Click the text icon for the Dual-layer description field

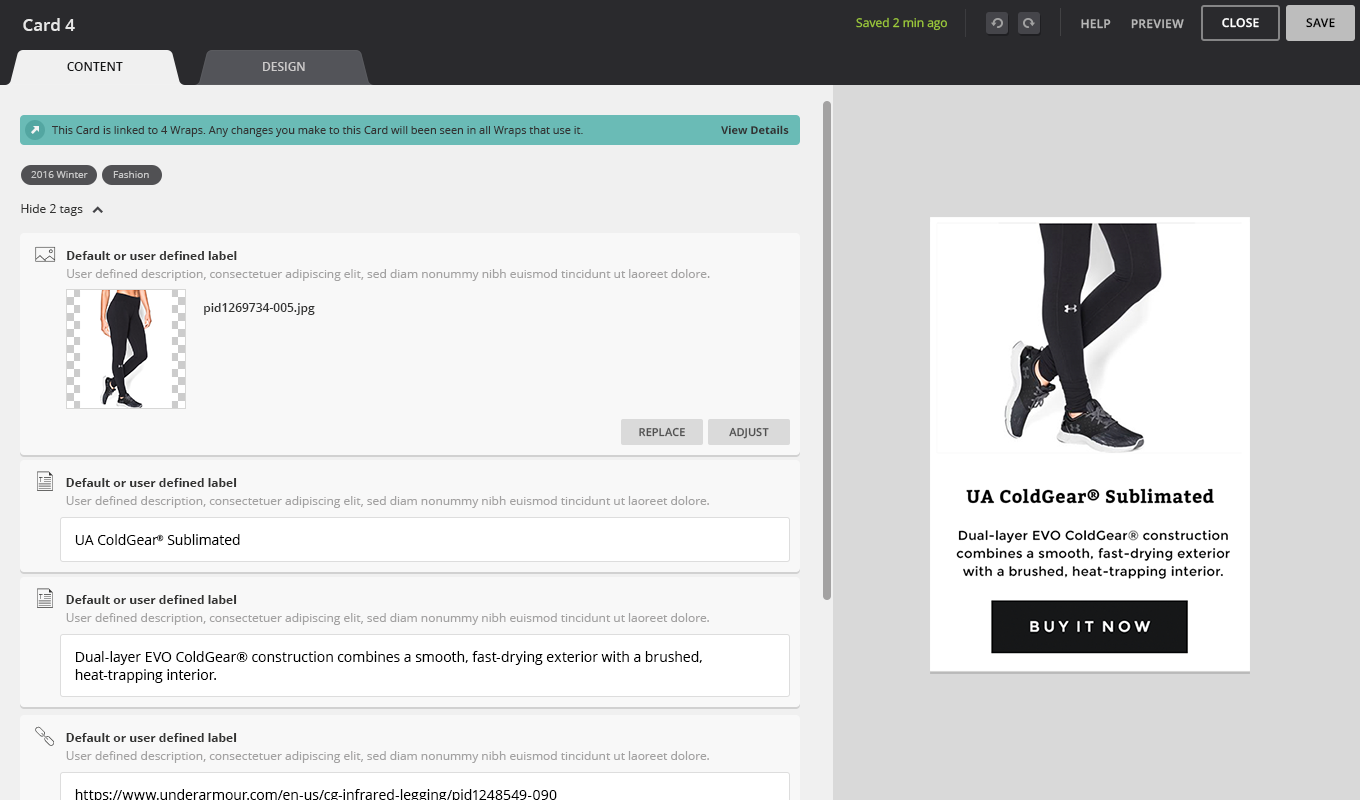click(44, 599)
